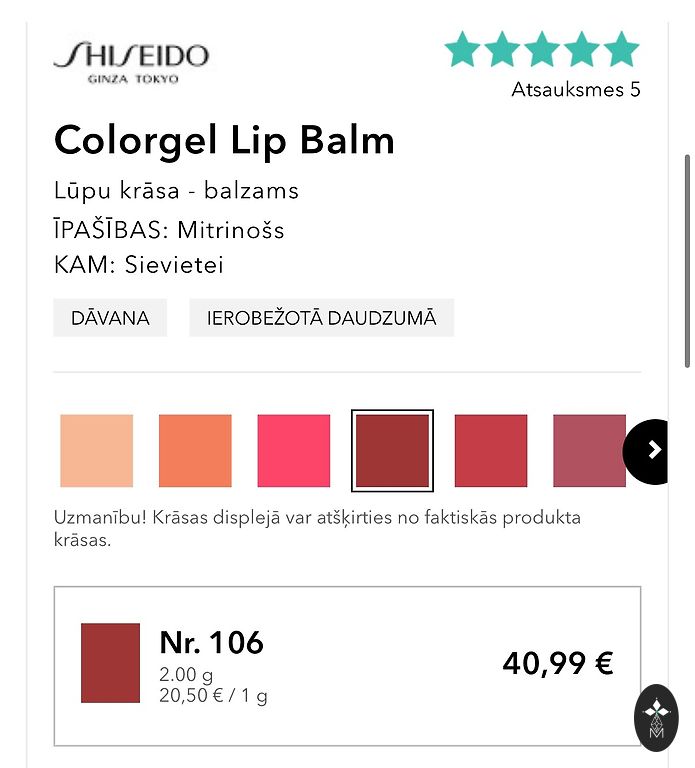The width and height of the screenshot is (695, 768).
Task: Click the Colorgel Lip Balm product title
Action: 224,140
